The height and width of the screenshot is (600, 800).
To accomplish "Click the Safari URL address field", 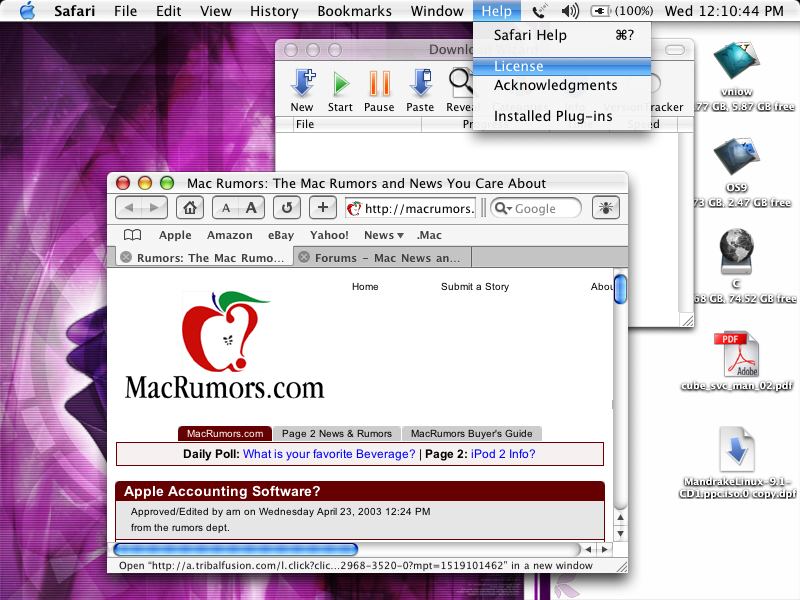I will [x=411, y=208].
